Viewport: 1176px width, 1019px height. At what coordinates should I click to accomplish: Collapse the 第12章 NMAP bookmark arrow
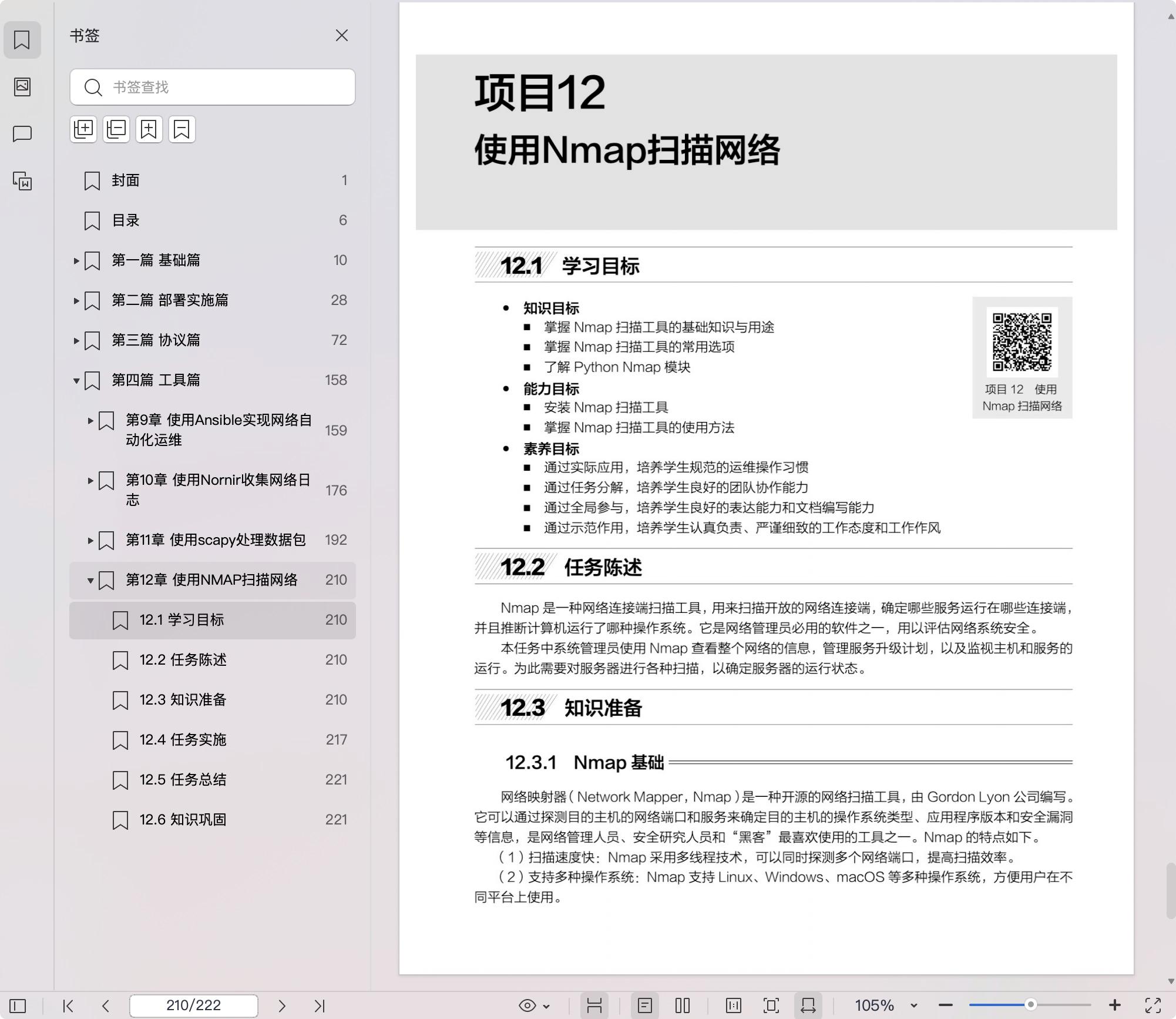[90, 580]
